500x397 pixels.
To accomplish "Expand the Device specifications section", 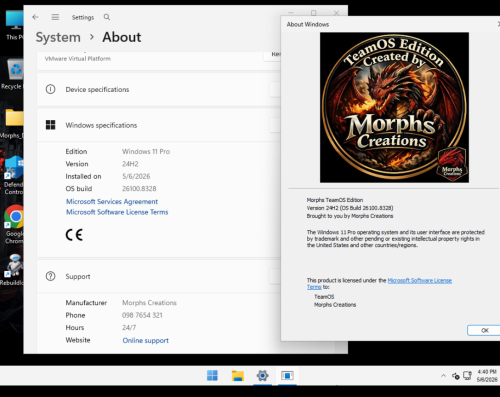I will (159, 89).
